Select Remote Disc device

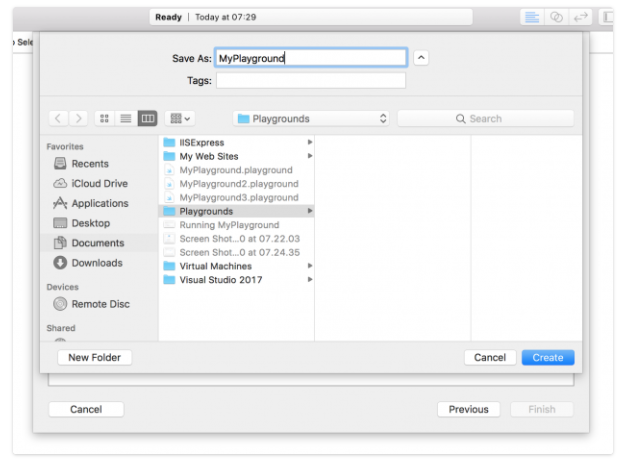(92, 304)
